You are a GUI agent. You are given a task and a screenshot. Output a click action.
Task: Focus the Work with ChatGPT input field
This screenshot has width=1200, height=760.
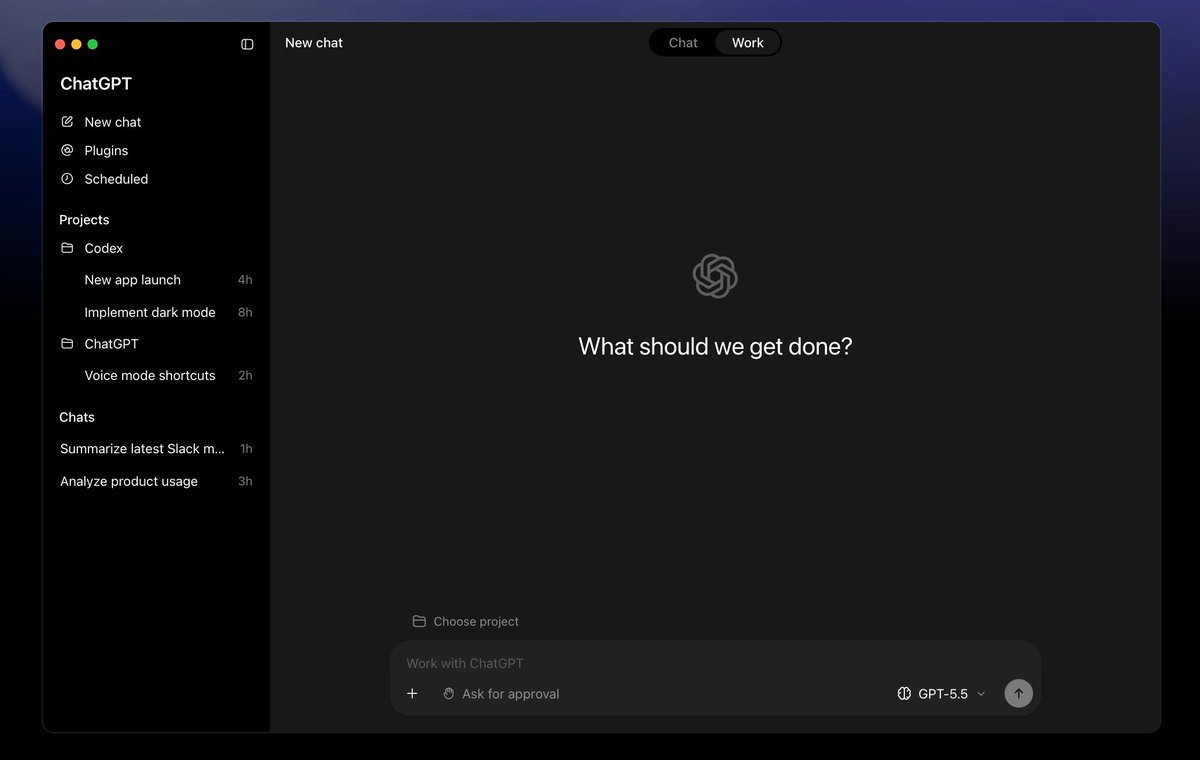pos(715,663)
